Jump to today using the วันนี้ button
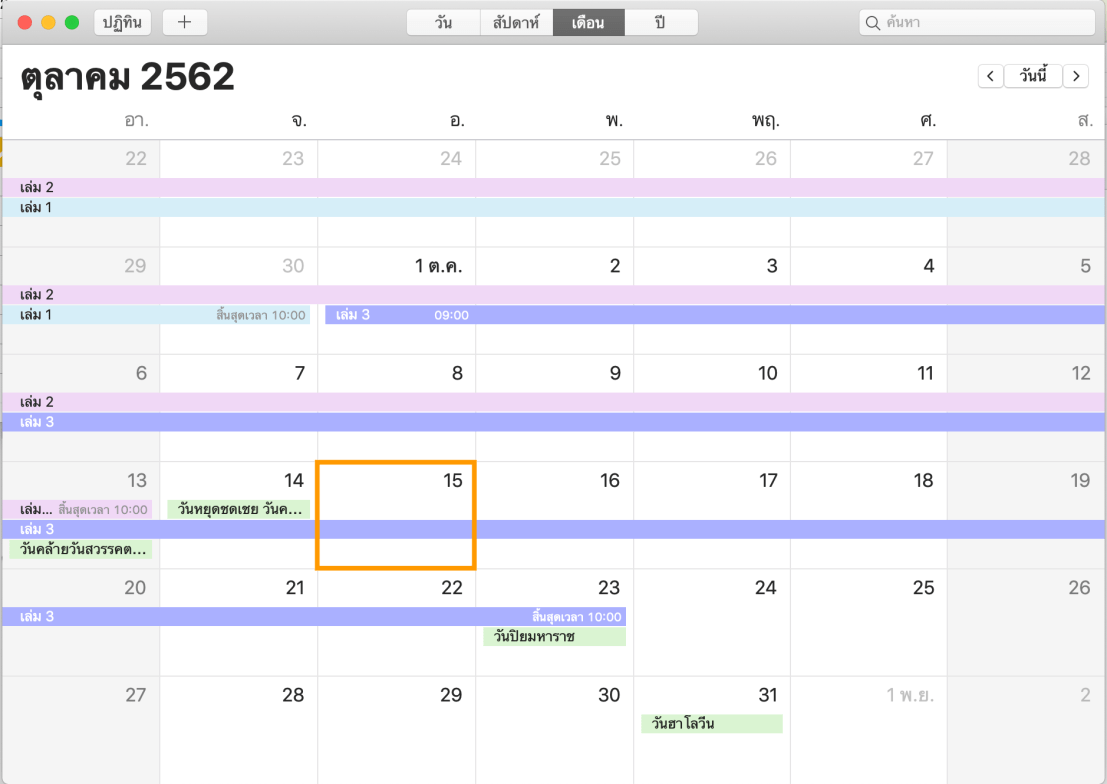1107x784 pixels. pyautogui.click(x=1034, y=76)
